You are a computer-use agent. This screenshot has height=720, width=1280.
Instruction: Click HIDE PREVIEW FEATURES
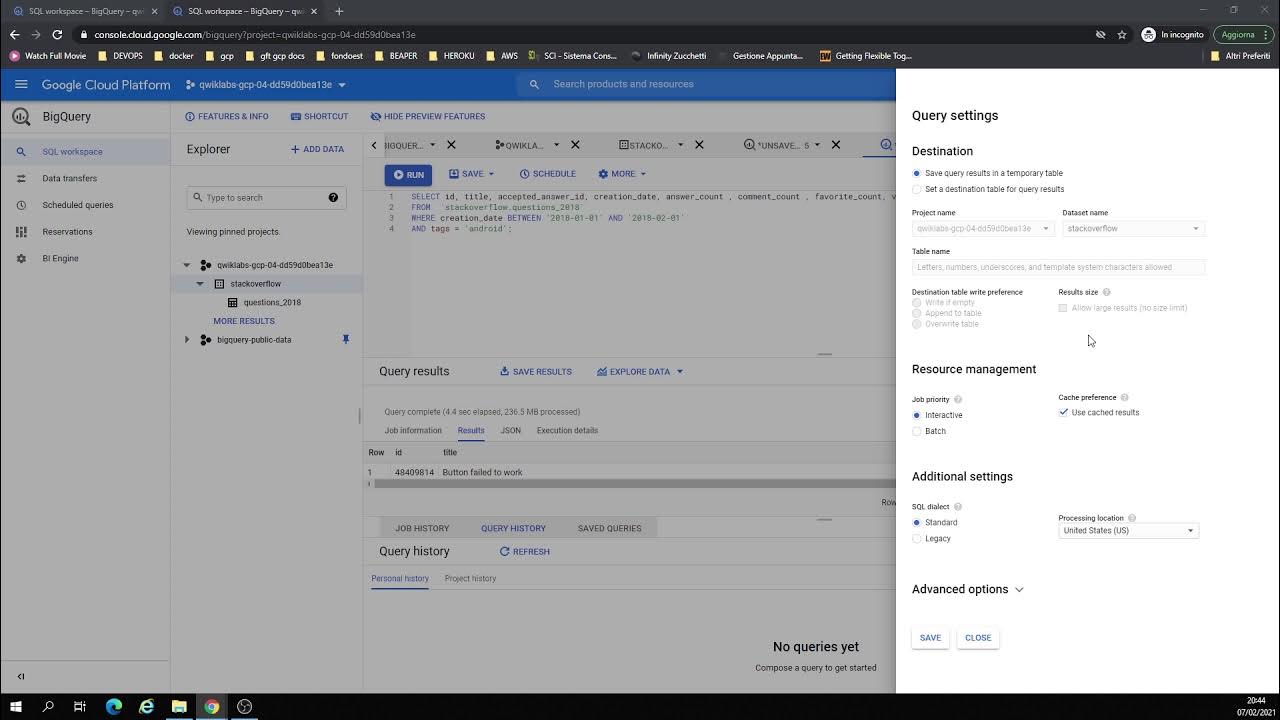coord(427,117)
